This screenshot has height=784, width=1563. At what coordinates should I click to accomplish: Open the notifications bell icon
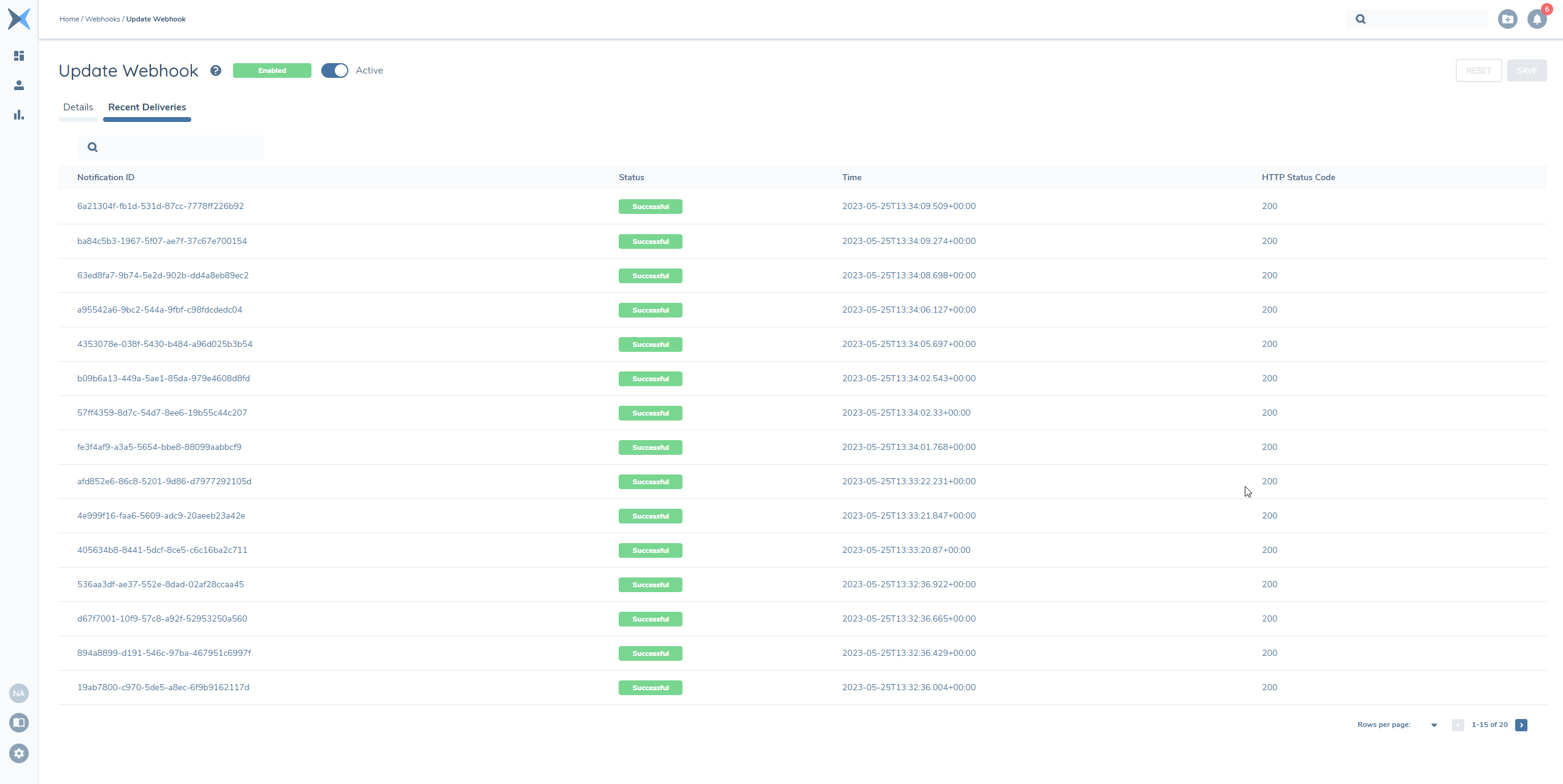coord(1537,19)
